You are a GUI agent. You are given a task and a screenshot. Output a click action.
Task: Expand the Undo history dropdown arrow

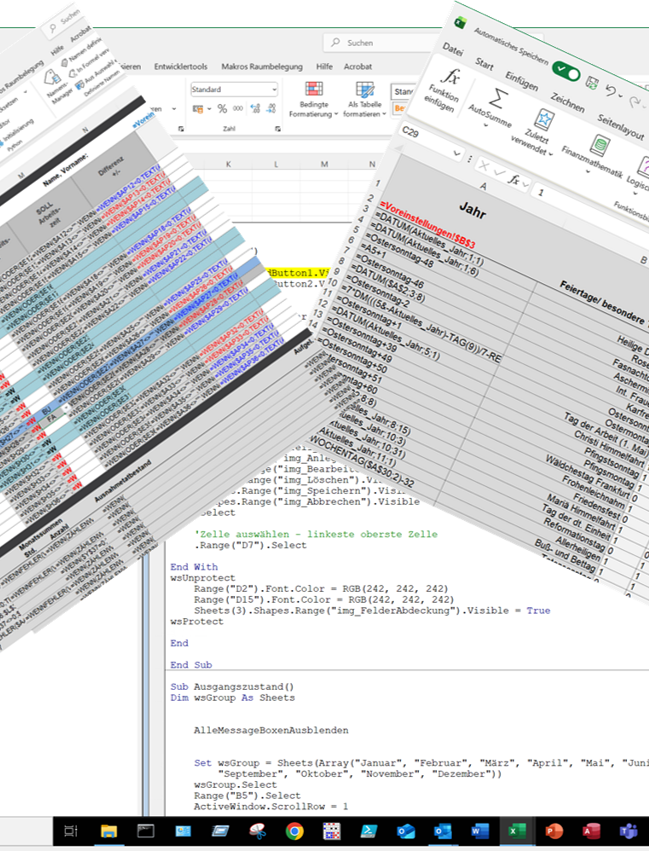point(620,96)
